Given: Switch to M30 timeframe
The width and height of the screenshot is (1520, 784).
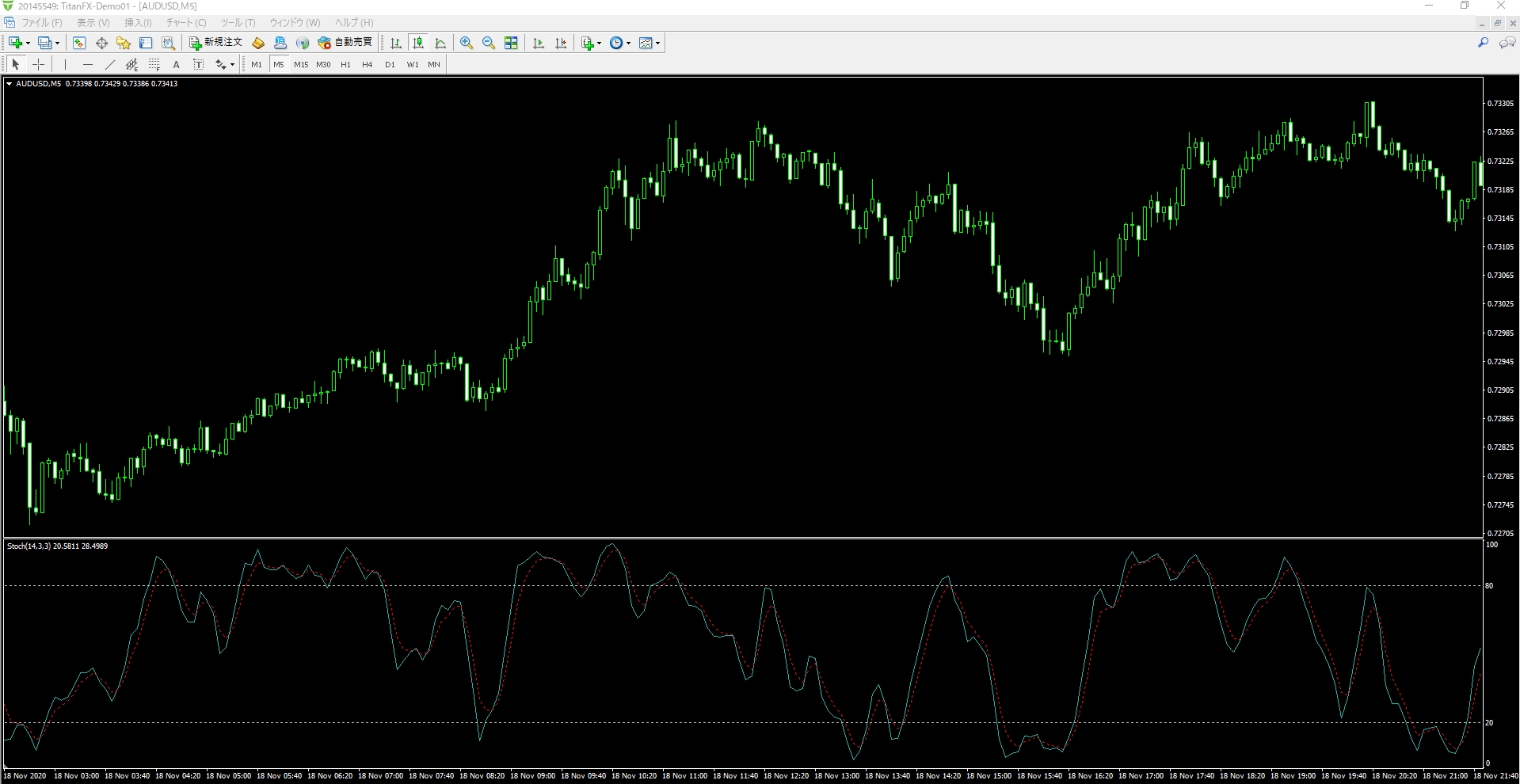Looking at the screenshot, I should click(x=323, y=64).
